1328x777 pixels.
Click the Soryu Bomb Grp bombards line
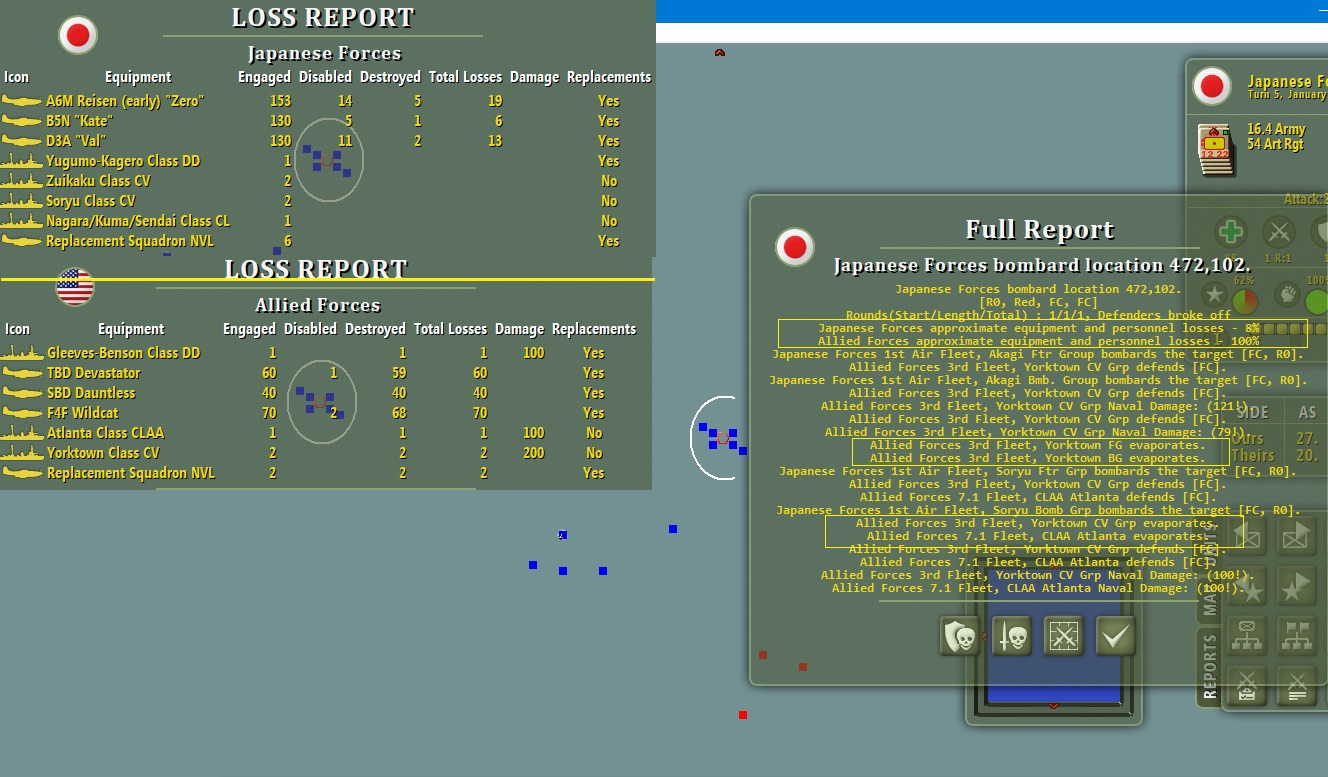coord(1038,510)
